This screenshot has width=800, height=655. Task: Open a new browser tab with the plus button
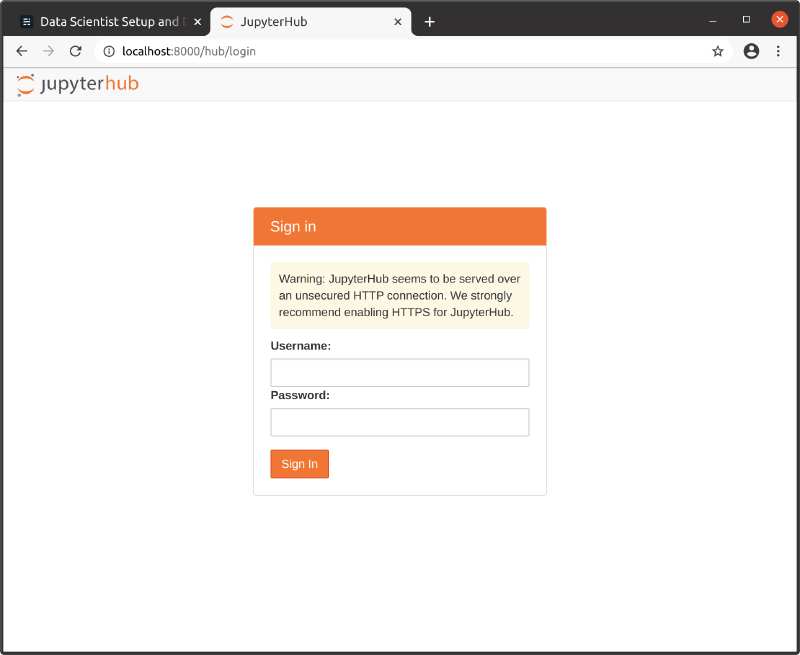pyautogui.click(x=430, y=21)
